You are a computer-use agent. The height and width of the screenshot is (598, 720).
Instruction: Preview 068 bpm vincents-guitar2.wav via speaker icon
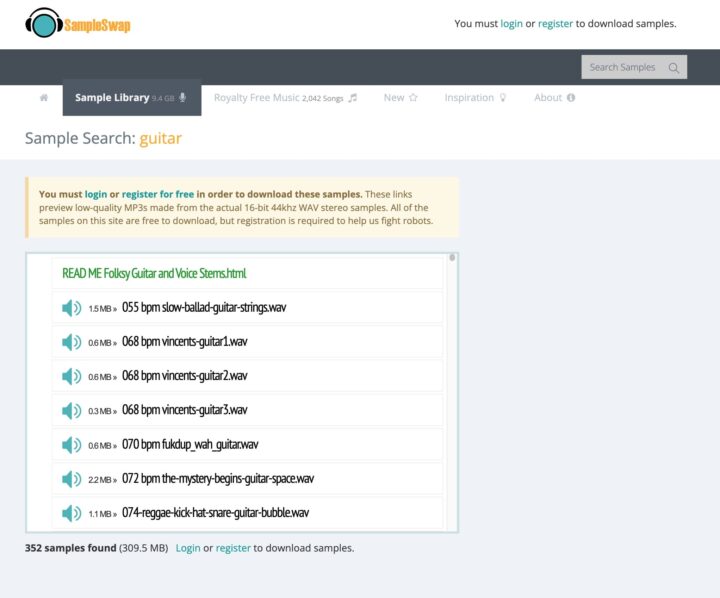pyautogui.click(x=72, y=376)
